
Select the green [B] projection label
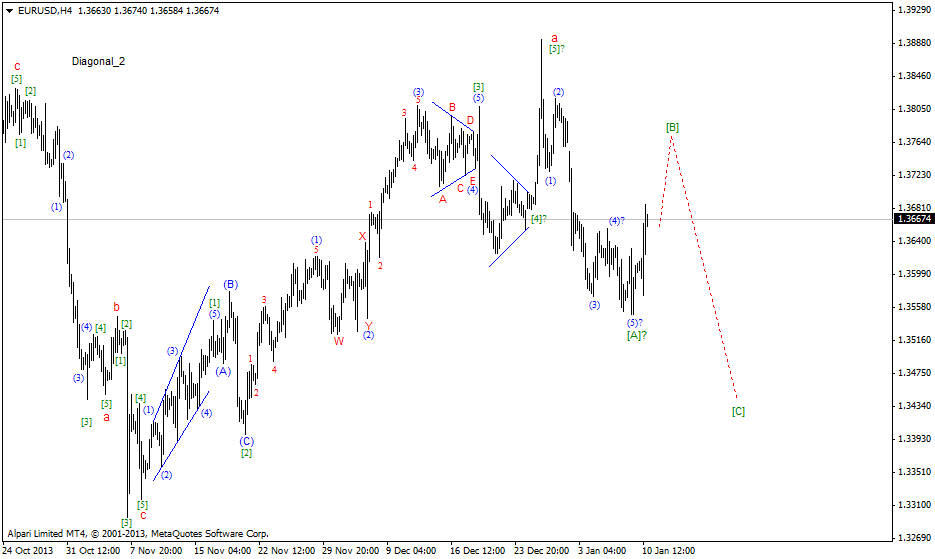672,128
